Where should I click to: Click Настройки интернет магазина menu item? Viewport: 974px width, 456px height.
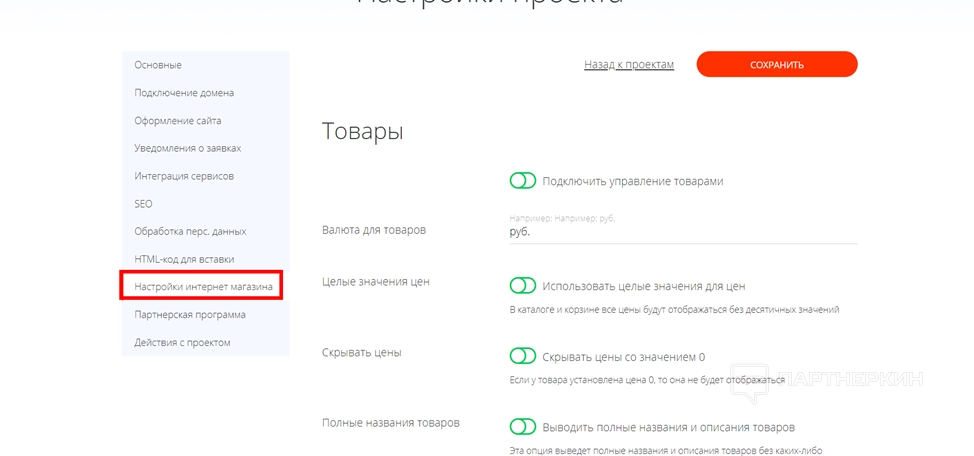pyautogui.click(x=203, y=287)
